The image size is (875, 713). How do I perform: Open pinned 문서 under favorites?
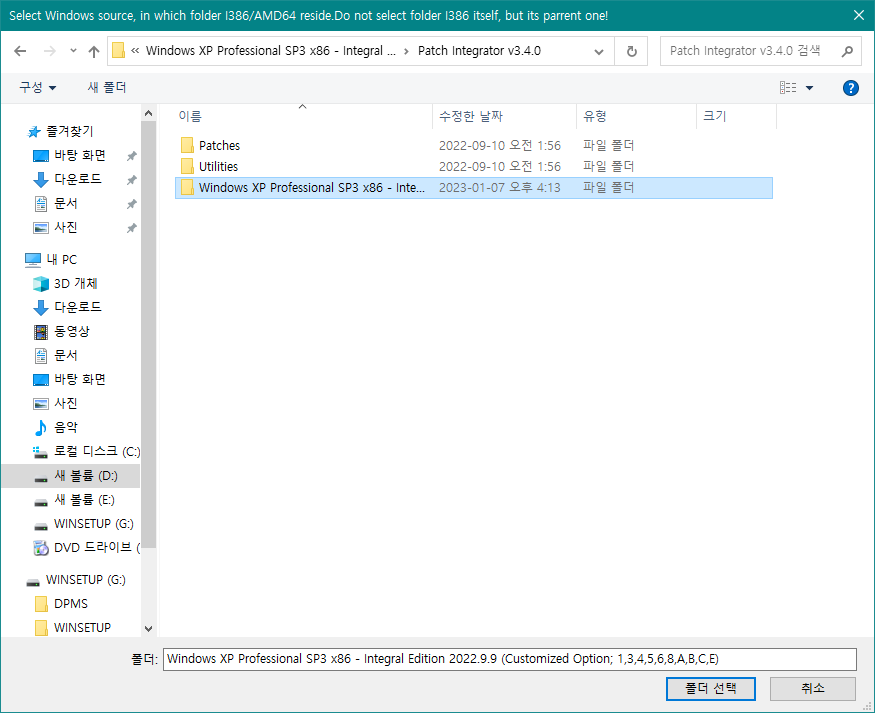[56, 204]
